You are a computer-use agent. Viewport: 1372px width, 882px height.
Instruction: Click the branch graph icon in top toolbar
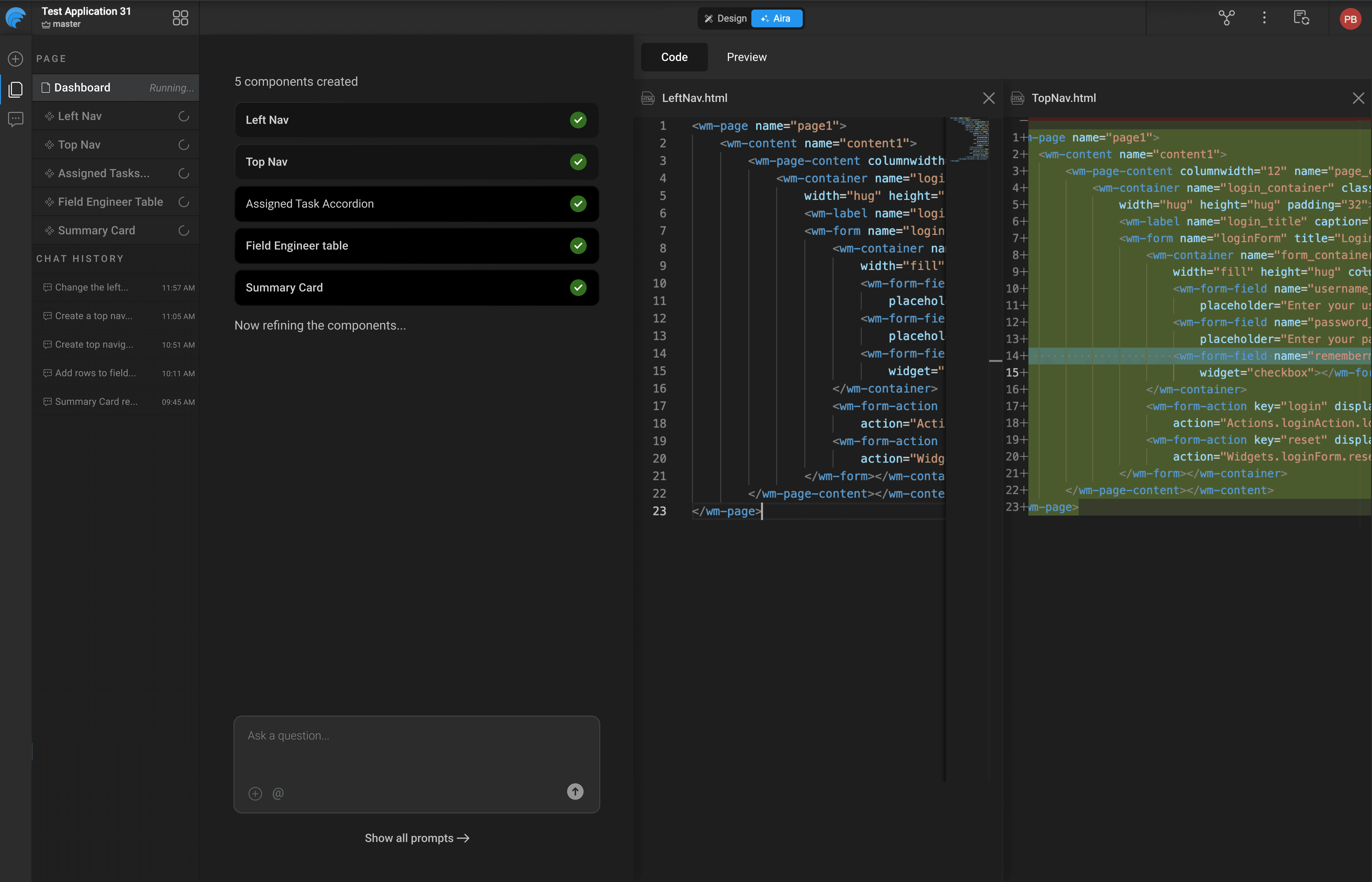pos(1226,18)
